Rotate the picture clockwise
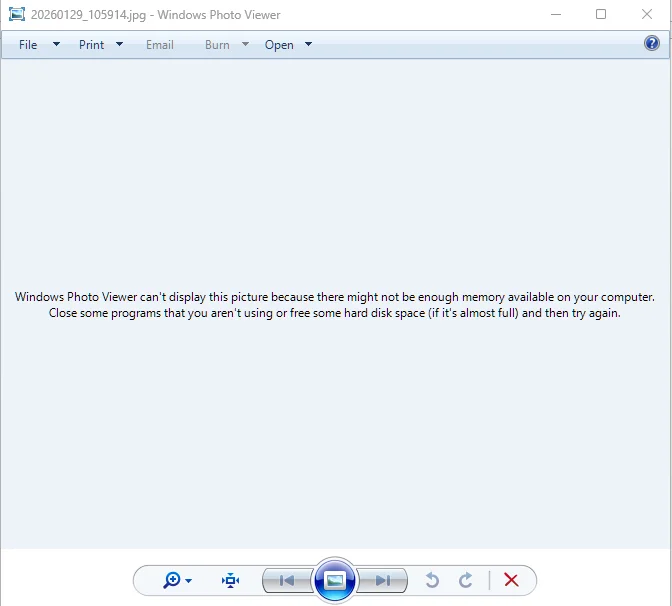The image size is (672, 606). tap(466, 580)
